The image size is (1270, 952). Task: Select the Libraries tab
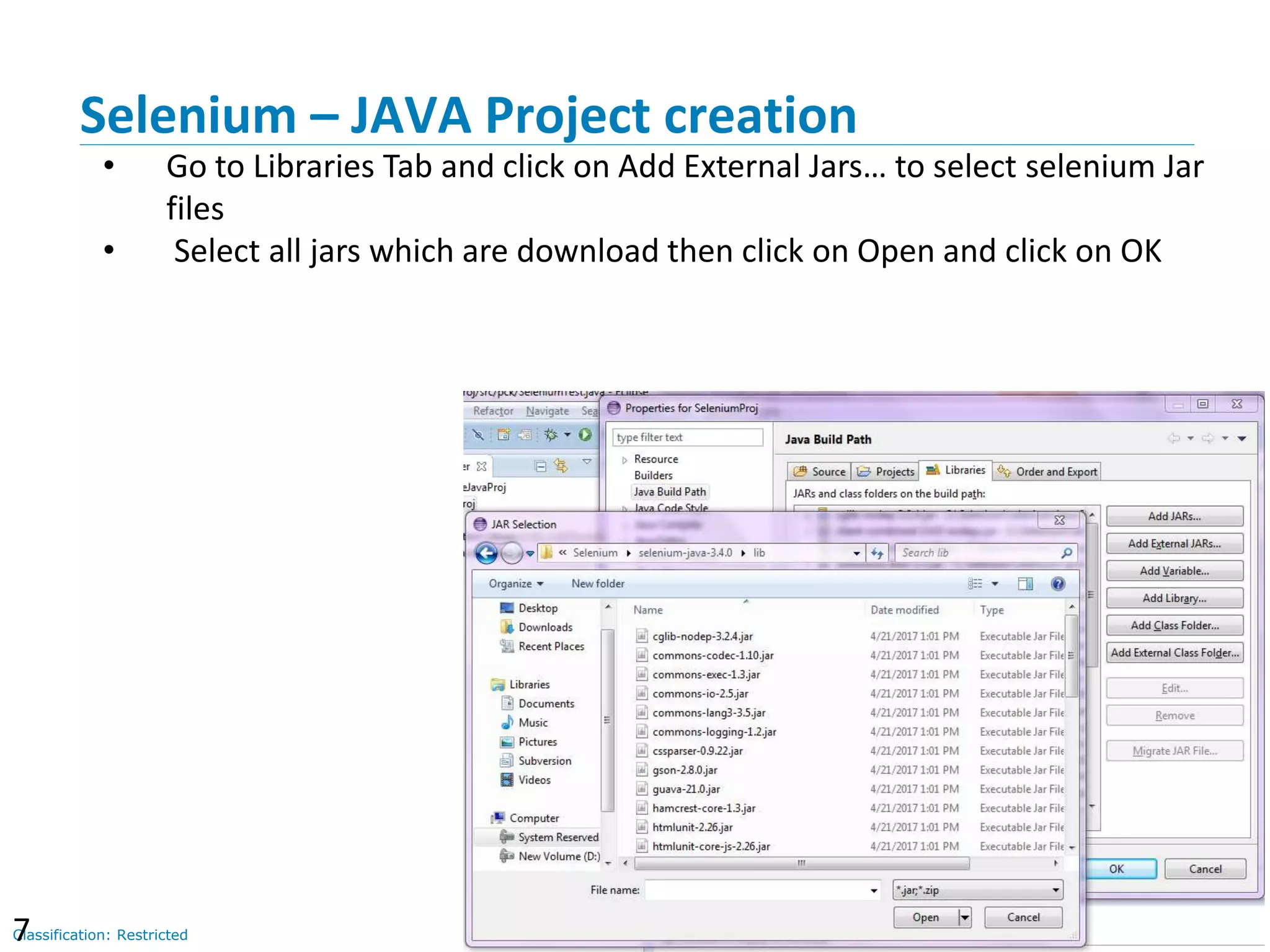[956, 470]
